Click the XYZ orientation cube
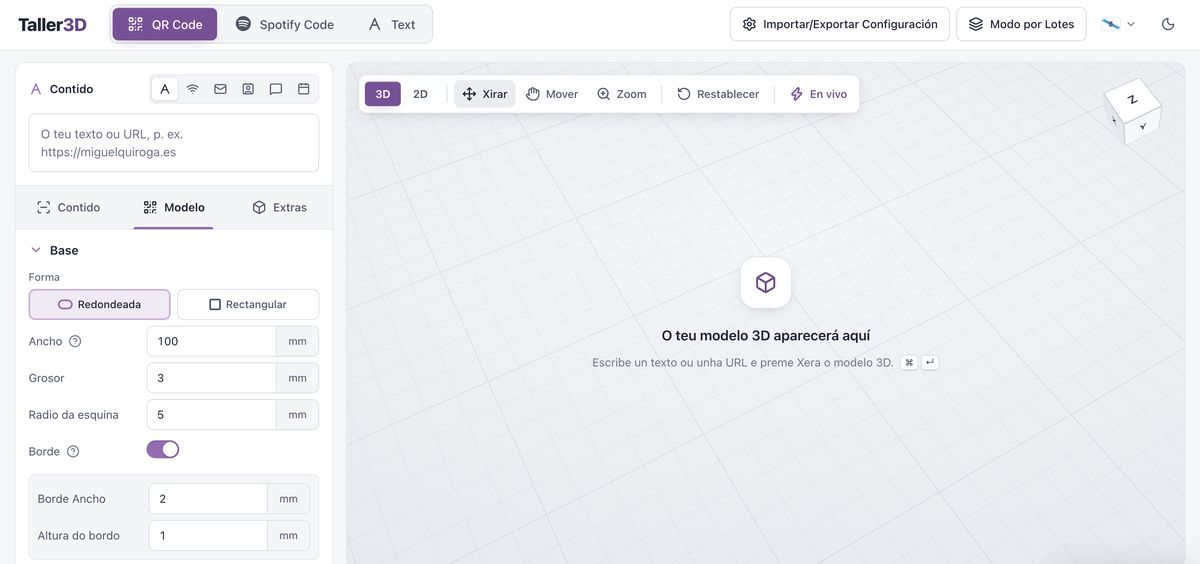This screenshot has width=1200, height=564. [x=1133, y=111]
